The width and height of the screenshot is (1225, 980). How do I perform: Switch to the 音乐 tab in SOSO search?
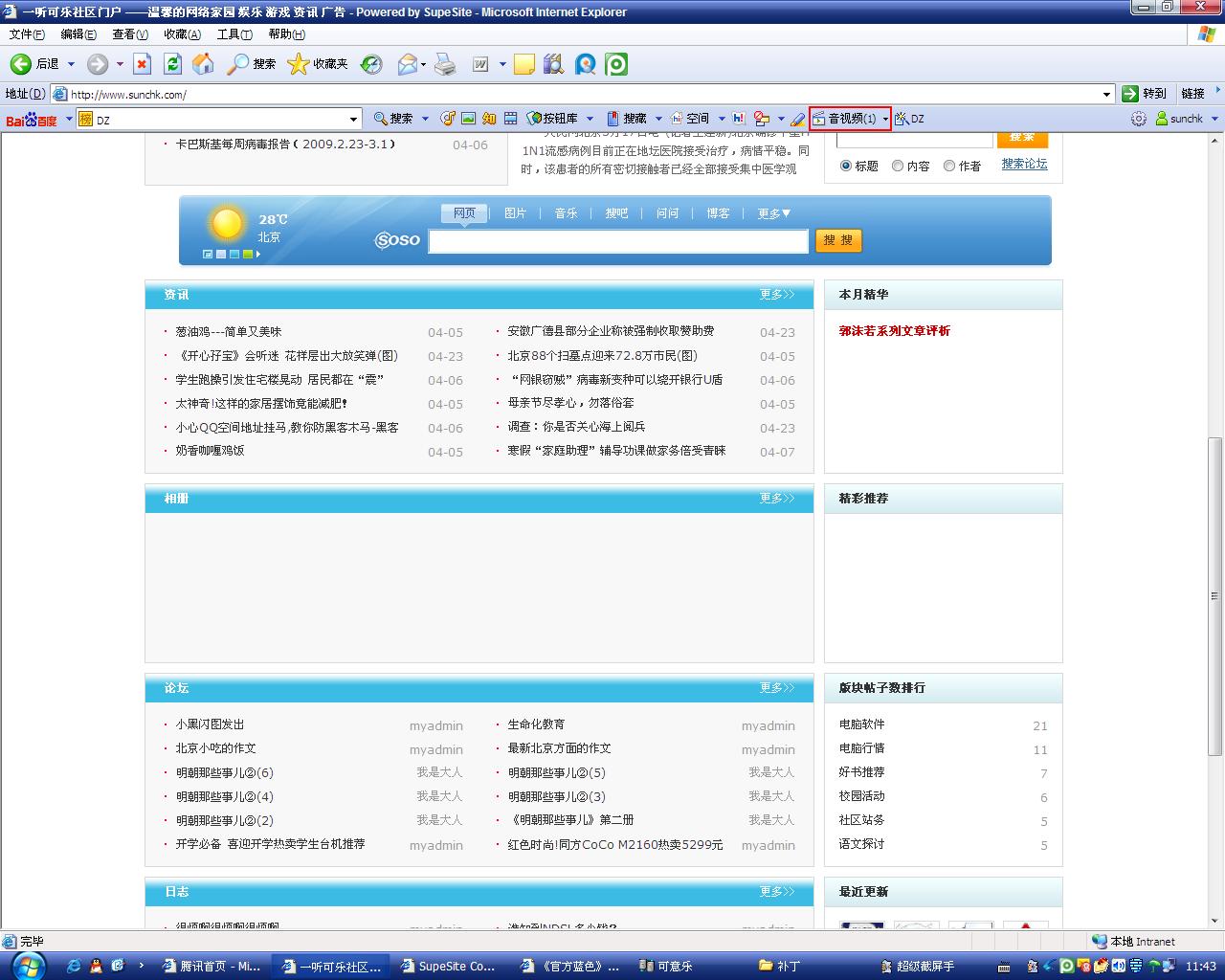[566, 213]
